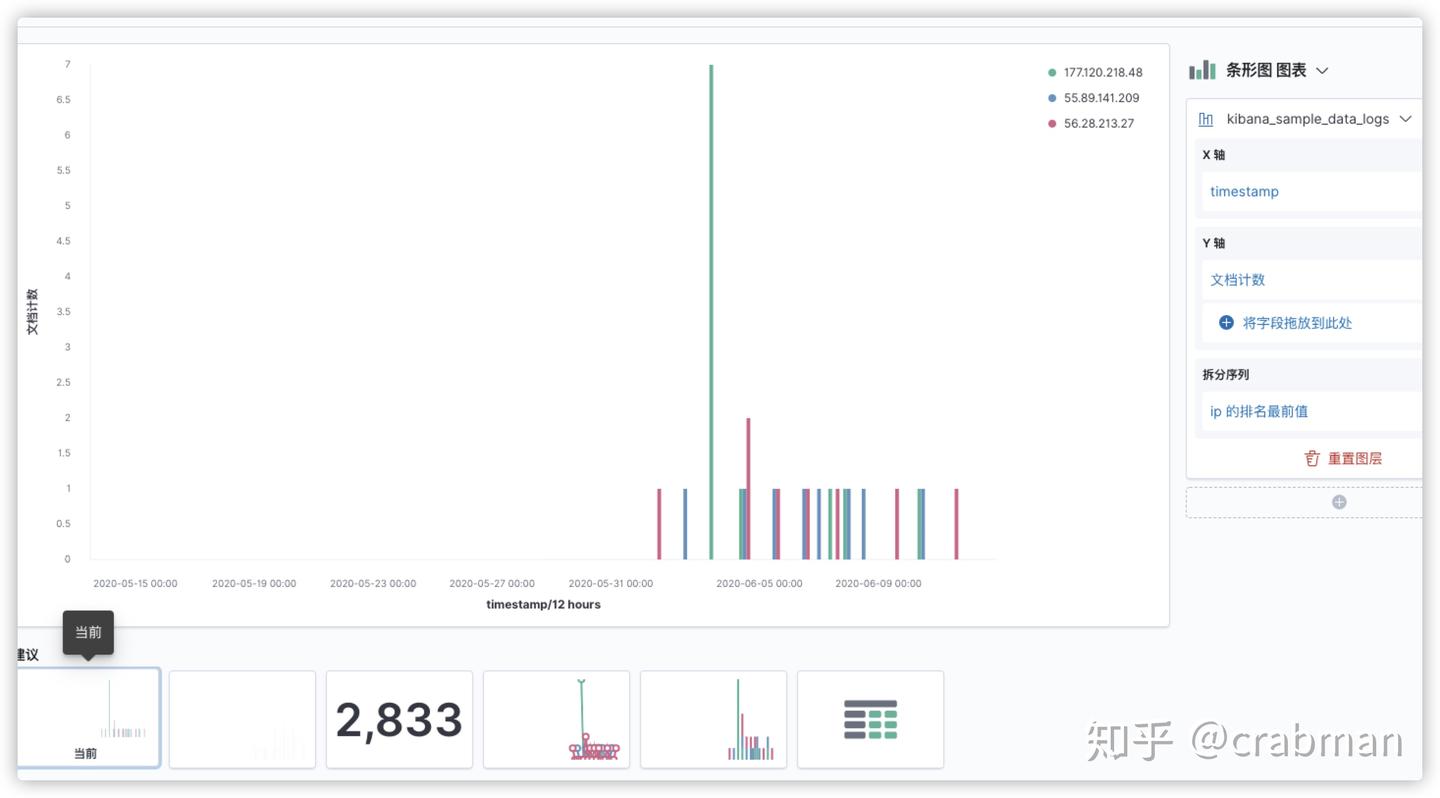This screenshot has height=798, width=1440.
Task: Select the colored bar chart suggestion thumbnail
Action: pyautogui.click(x=713, y=717)
